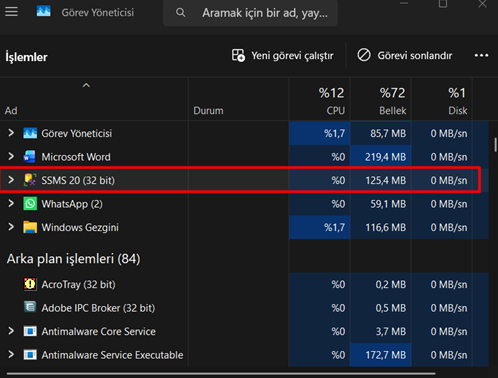
Task: Expand Antimalware Service Executable entry
Action: pyautogui.click(x=11, y=354)
